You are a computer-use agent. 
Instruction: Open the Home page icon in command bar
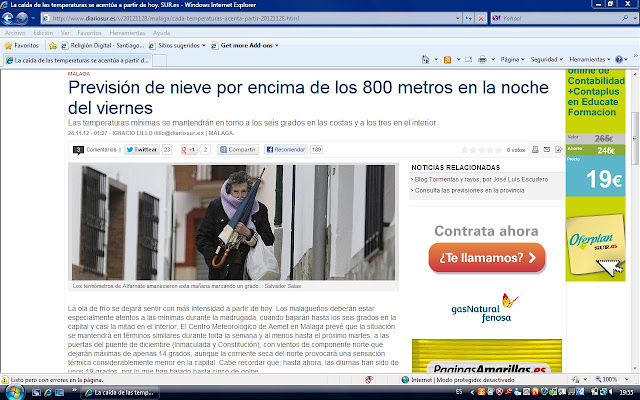[x=425, y=60]
